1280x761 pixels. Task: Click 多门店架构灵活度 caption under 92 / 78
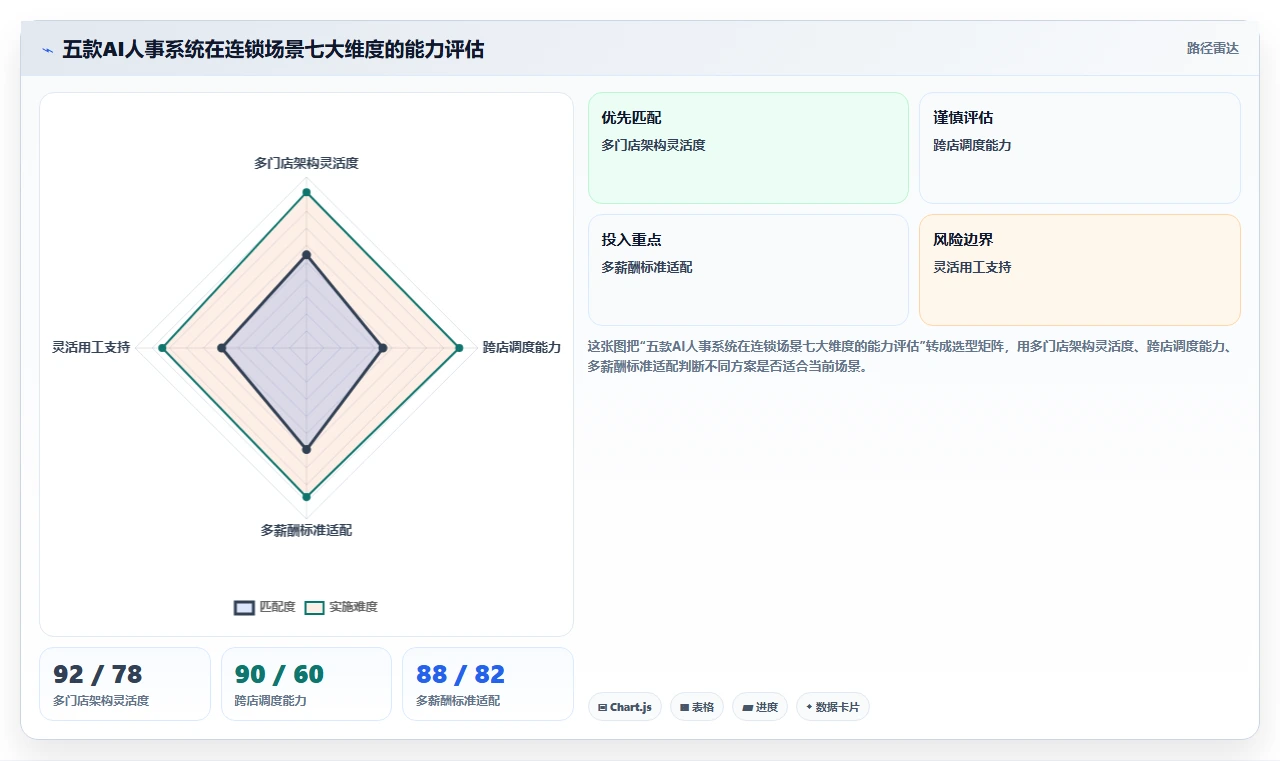coord(101,701)
